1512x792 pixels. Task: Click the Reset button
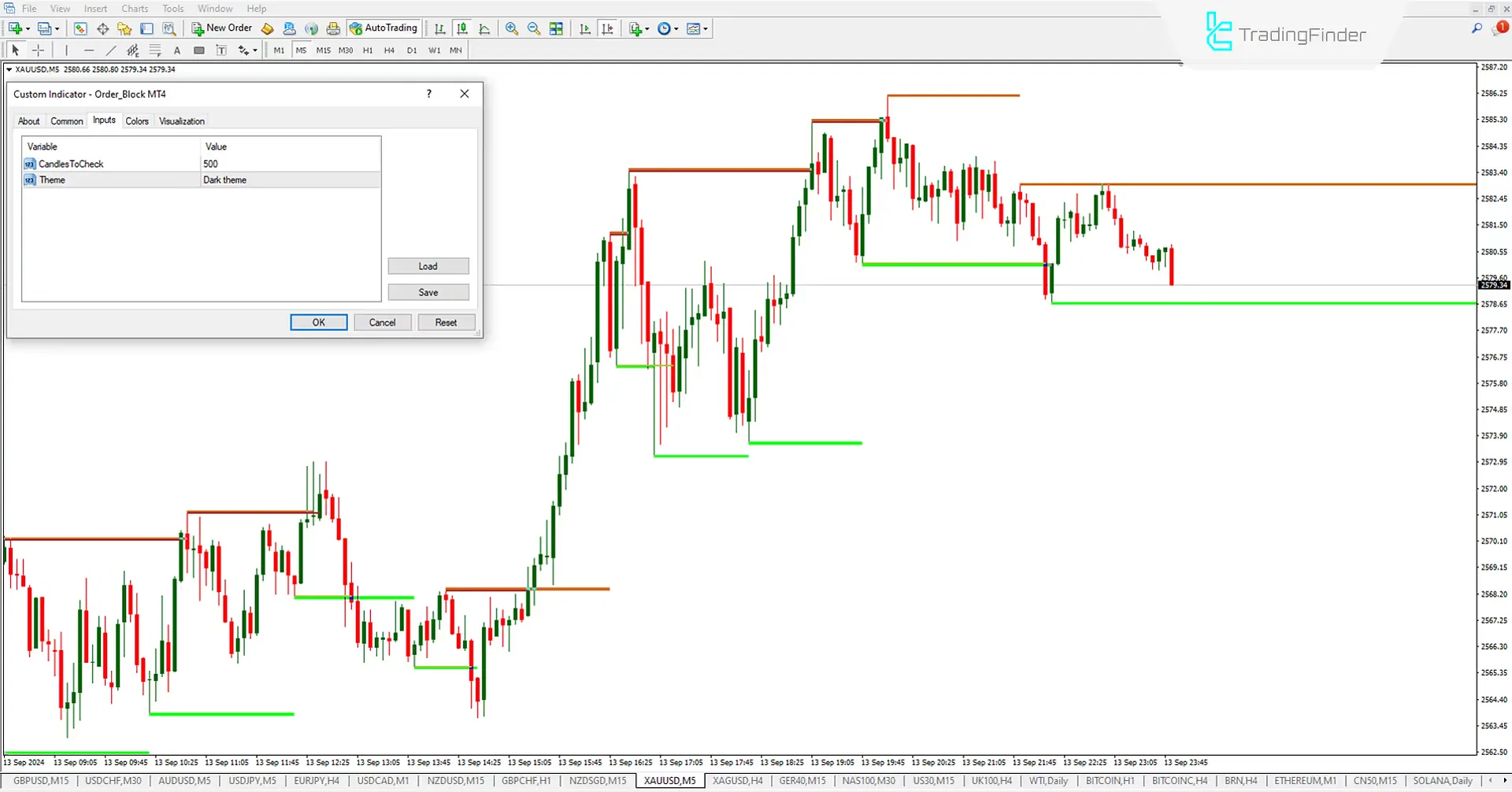click(447, 322)
